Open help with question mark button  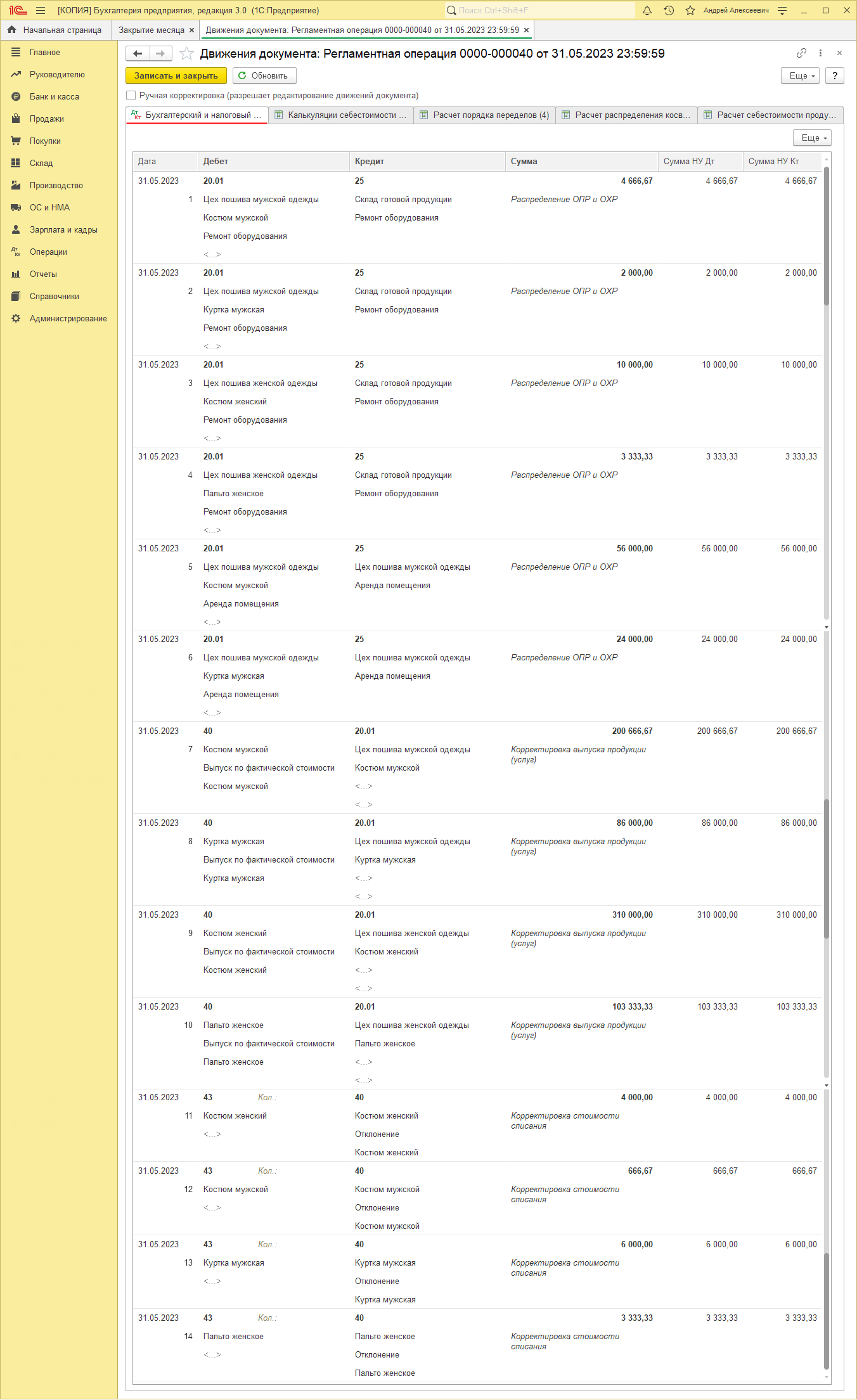click(835, 75)
